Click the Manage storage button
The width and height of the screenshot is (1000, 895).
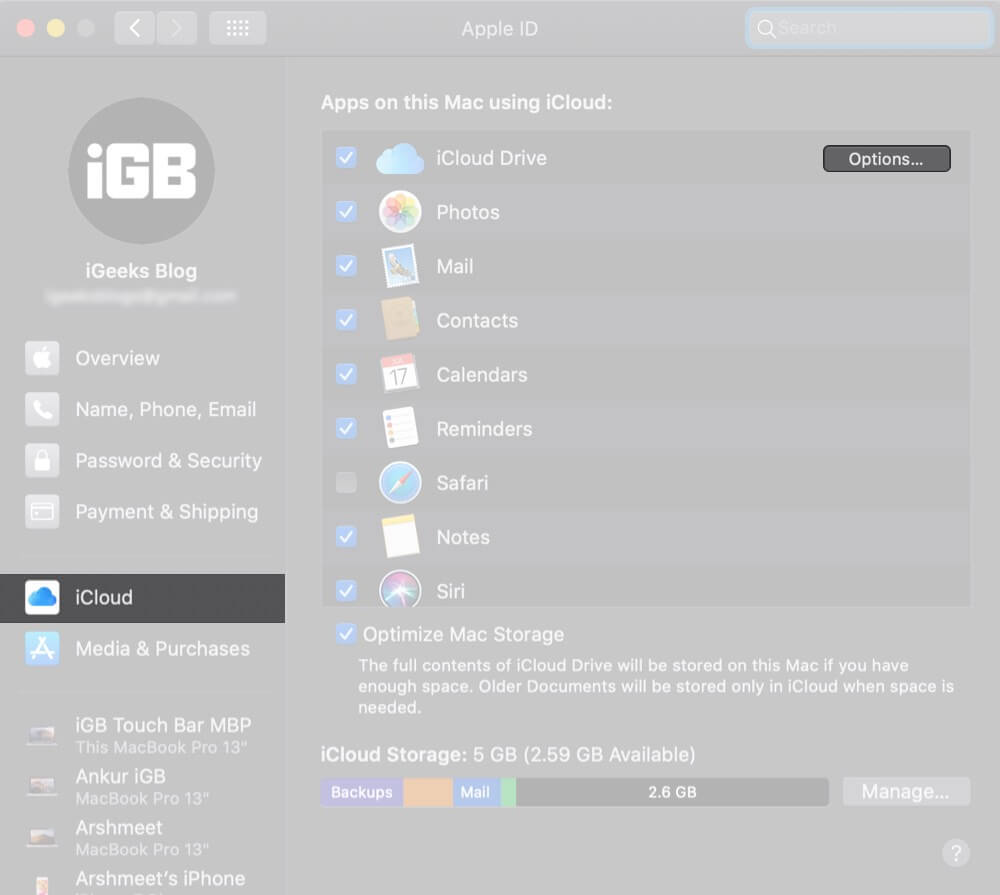coord(906,792)
